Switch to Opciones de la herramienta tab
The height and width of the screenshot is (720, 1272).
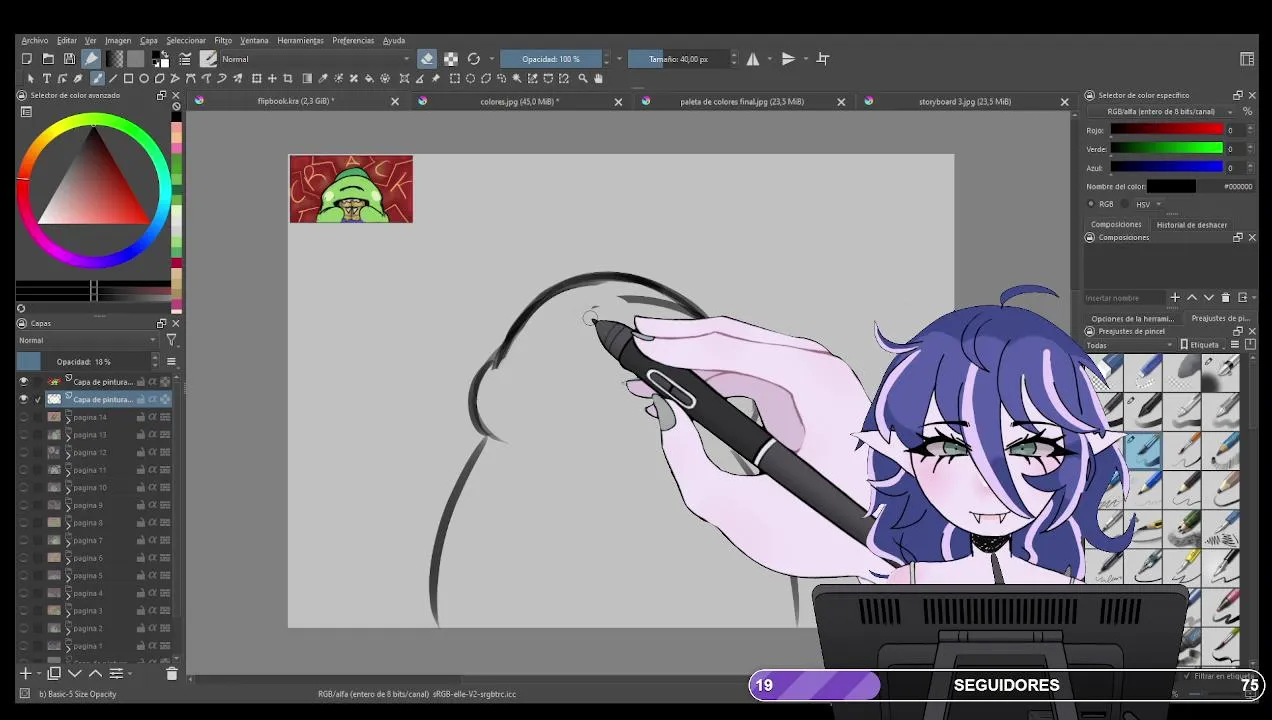1132,319
